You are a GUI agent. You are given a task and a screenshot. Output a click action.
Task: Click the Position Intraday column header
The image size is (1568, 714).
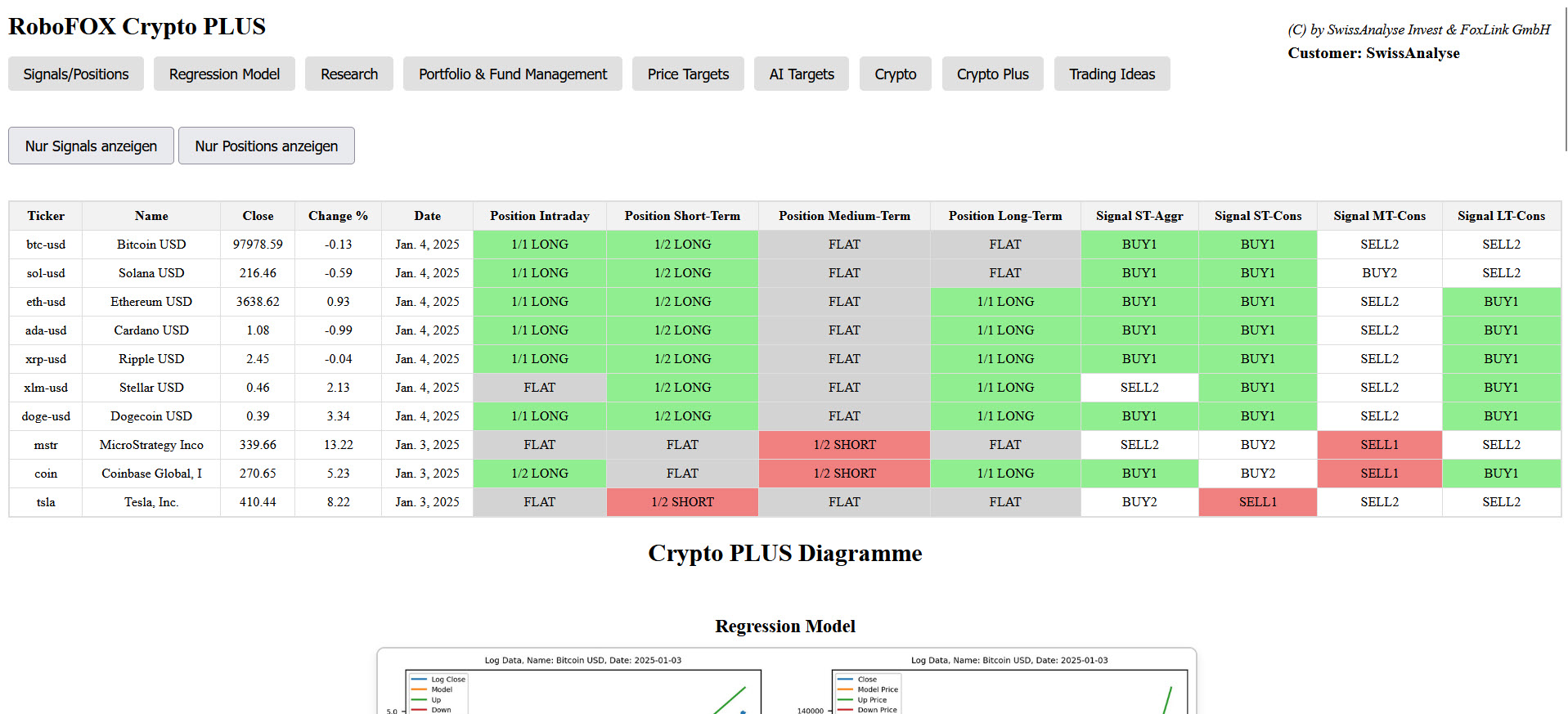540,216
